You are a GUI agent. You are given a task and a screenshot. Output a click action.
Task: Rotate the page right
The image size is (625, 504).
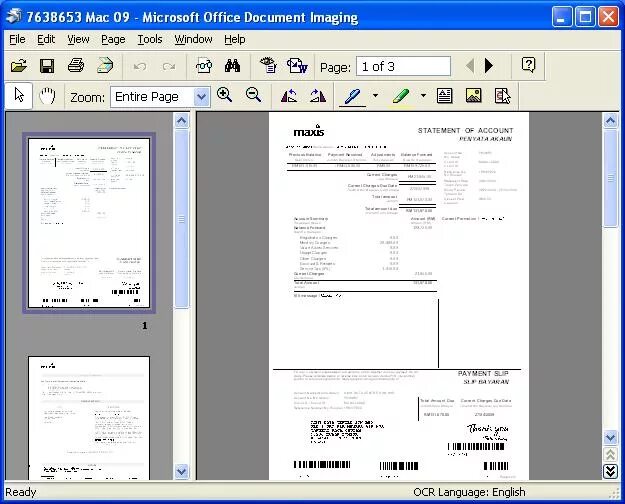(318, 96)
